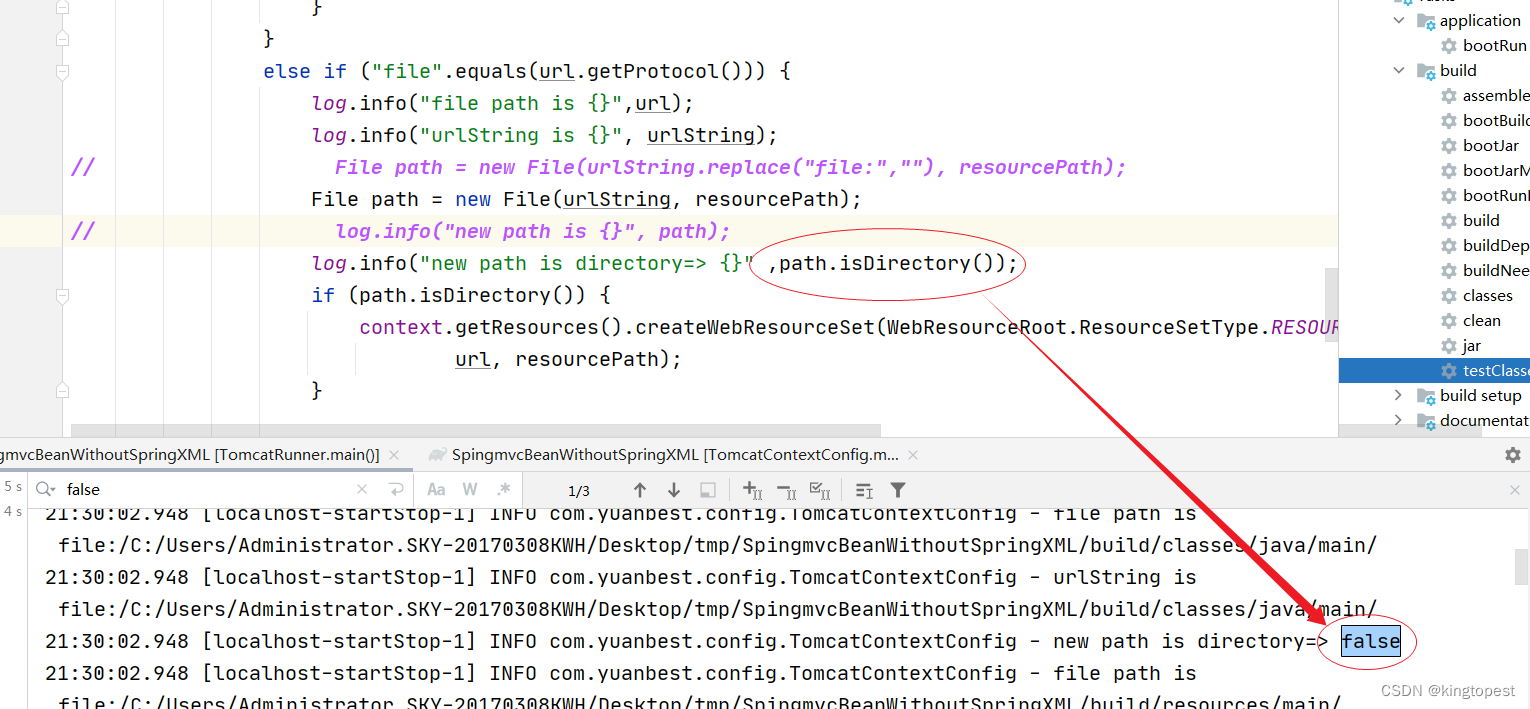The height and width of the screenshot is (709, 1530).
Task: Select the assemble Gradle task
Action: coord(1496,95)
